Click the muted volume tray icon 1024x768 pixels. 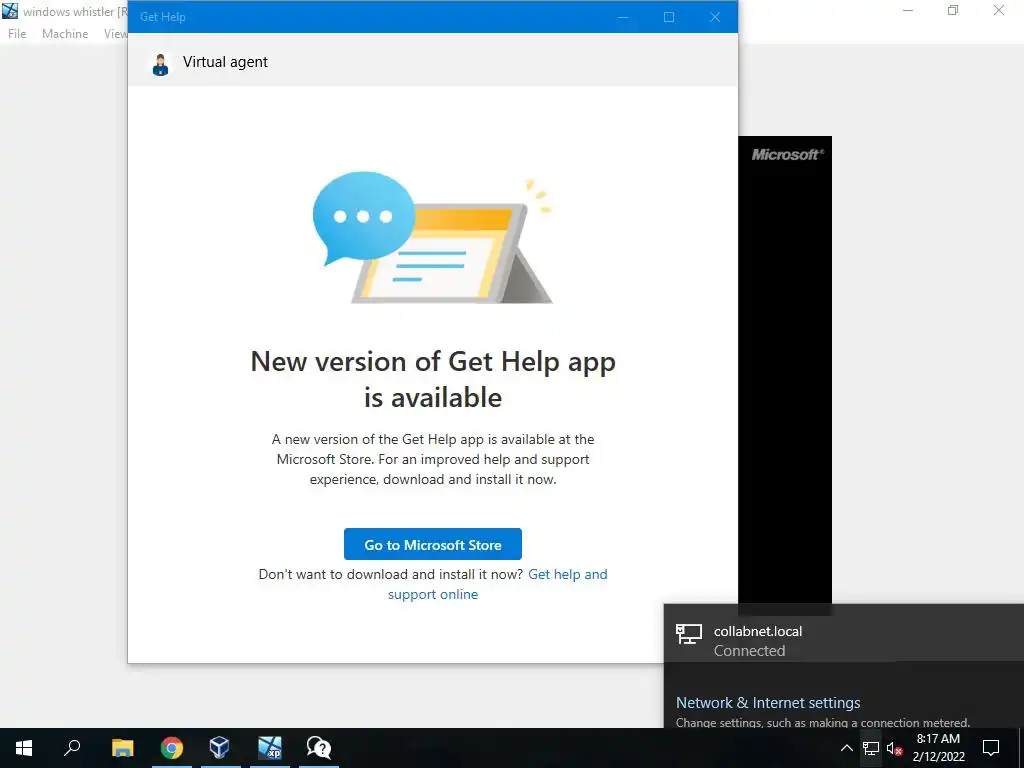tap(895, 749)
